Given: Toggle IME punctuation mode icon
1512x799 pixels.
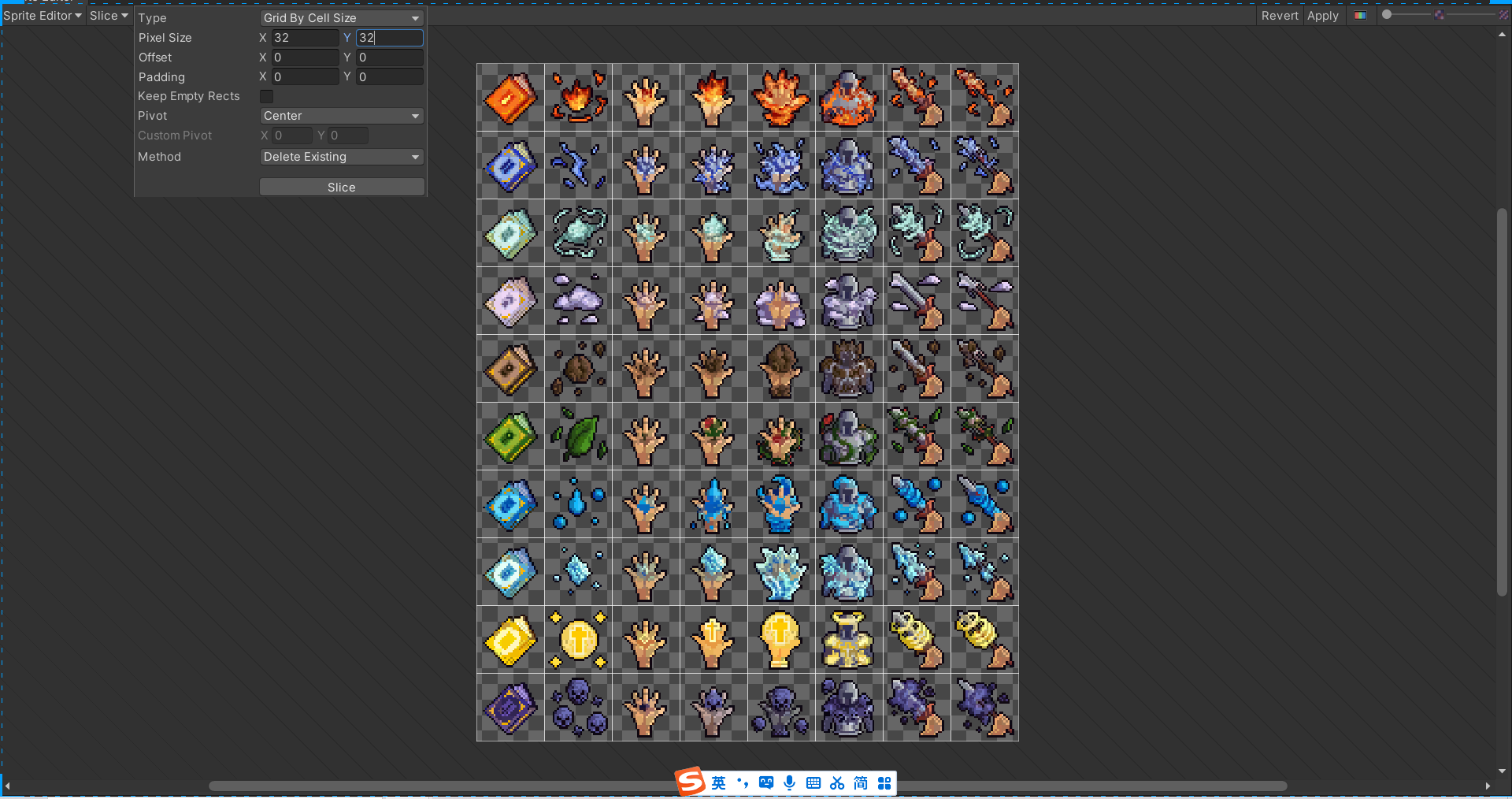Looking at the screenshot, I should point(742,782).
